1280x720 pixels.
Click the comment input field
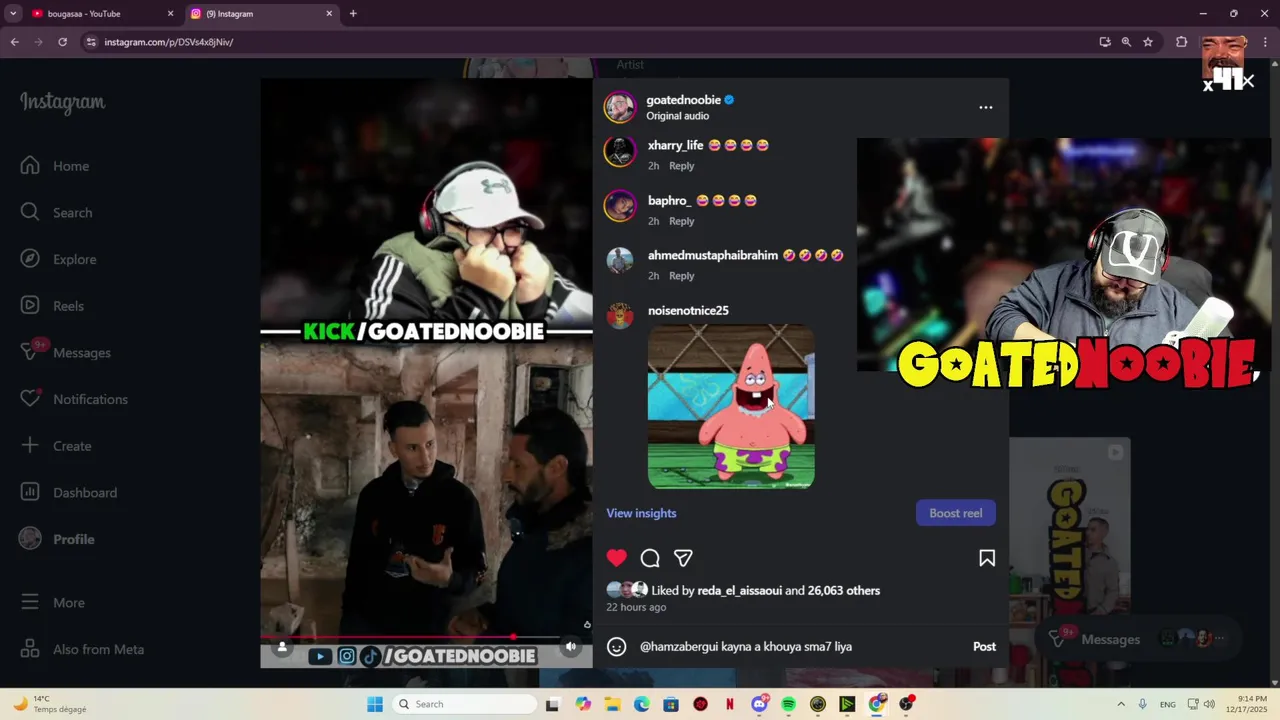tap(800, 647)
